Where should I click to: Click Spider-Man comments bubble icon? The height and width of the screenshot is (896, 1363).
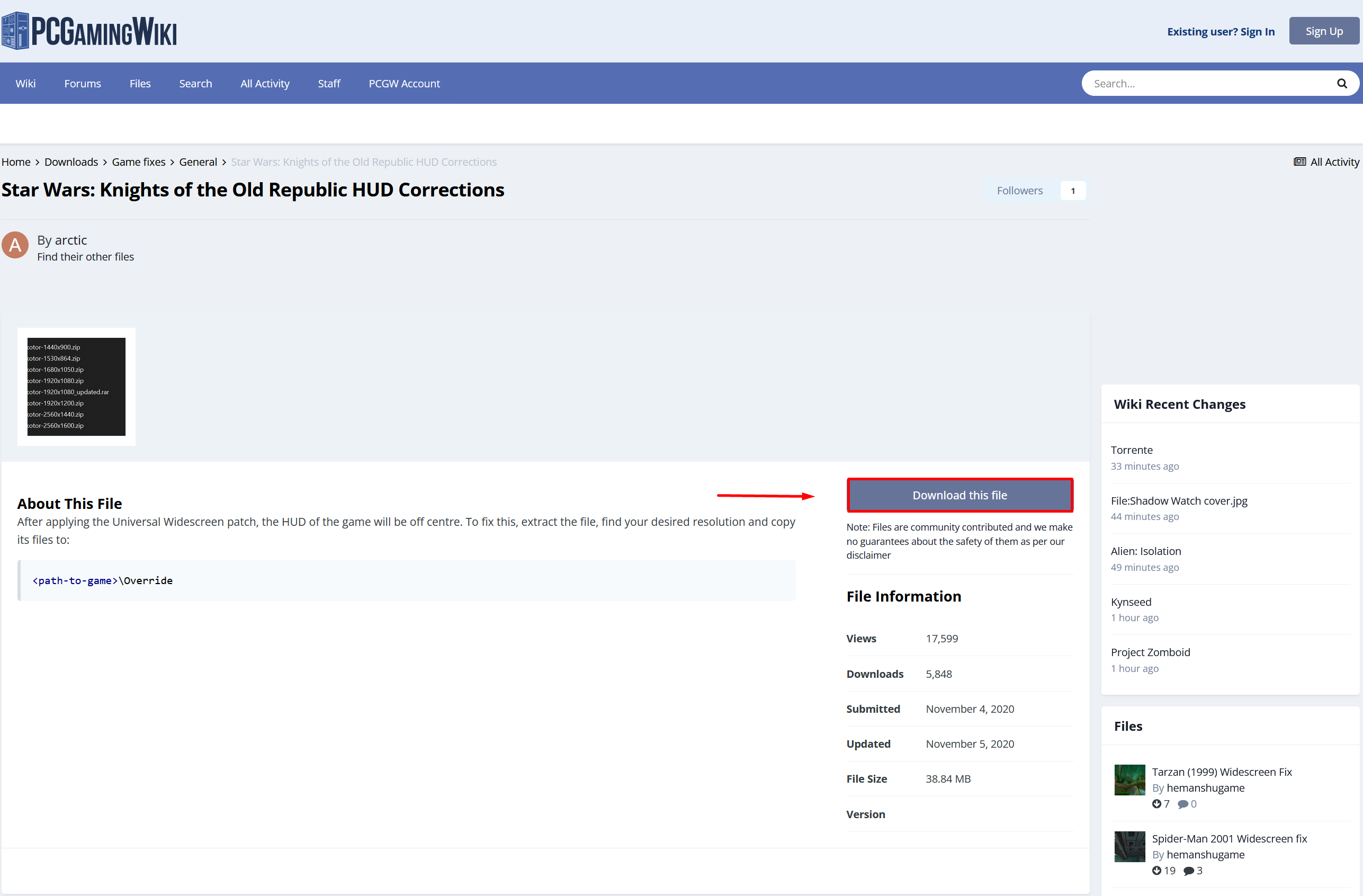tap(1189, 871)
